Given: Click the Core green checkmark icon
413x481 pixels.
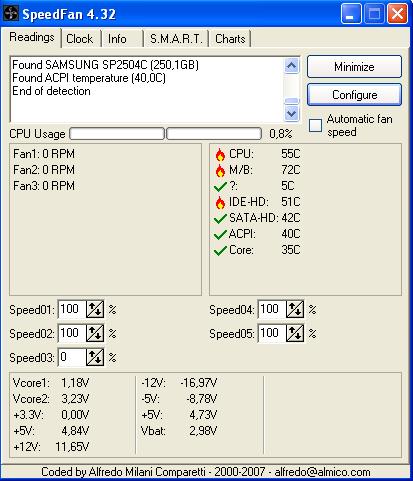Looking at the screenshot, I should click(x=220, y=251).
